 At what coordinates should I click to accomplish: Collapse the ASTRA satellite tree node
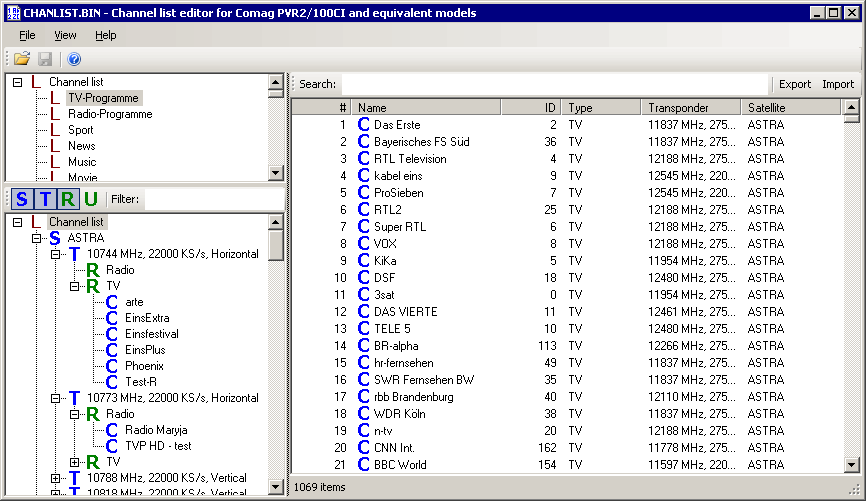tap(37, 238)
